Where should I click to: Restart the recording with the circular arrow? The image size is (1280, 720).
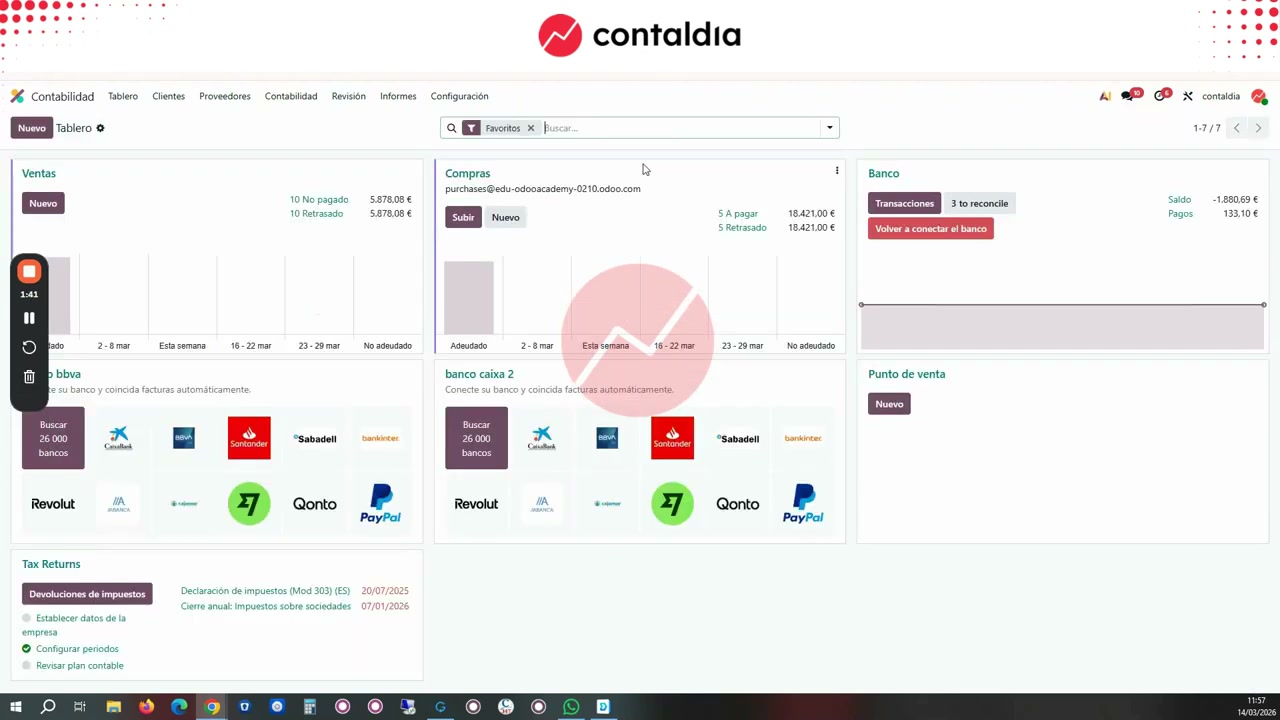tap(29, 347)
